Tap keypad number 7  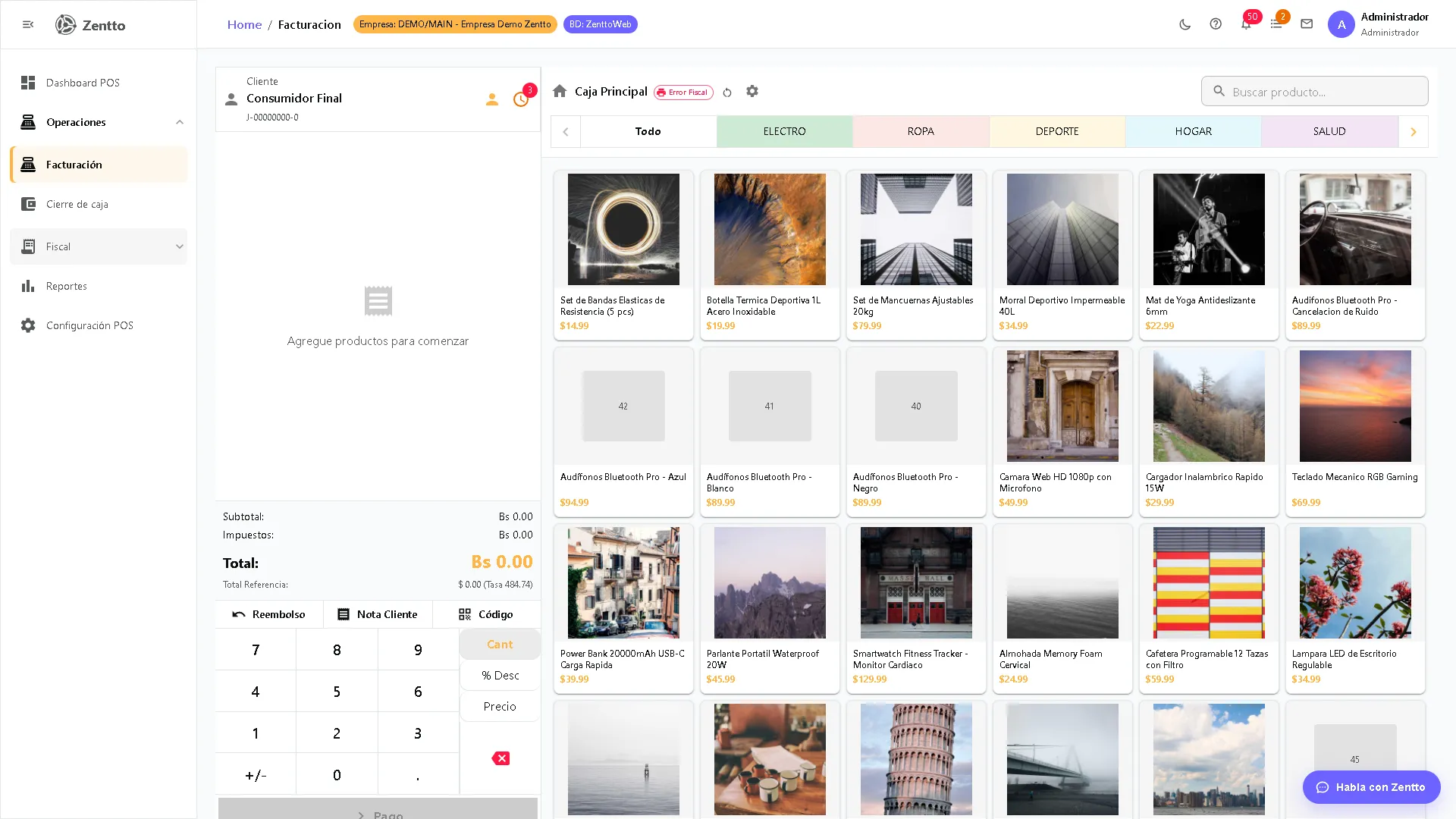click(256, 650)
